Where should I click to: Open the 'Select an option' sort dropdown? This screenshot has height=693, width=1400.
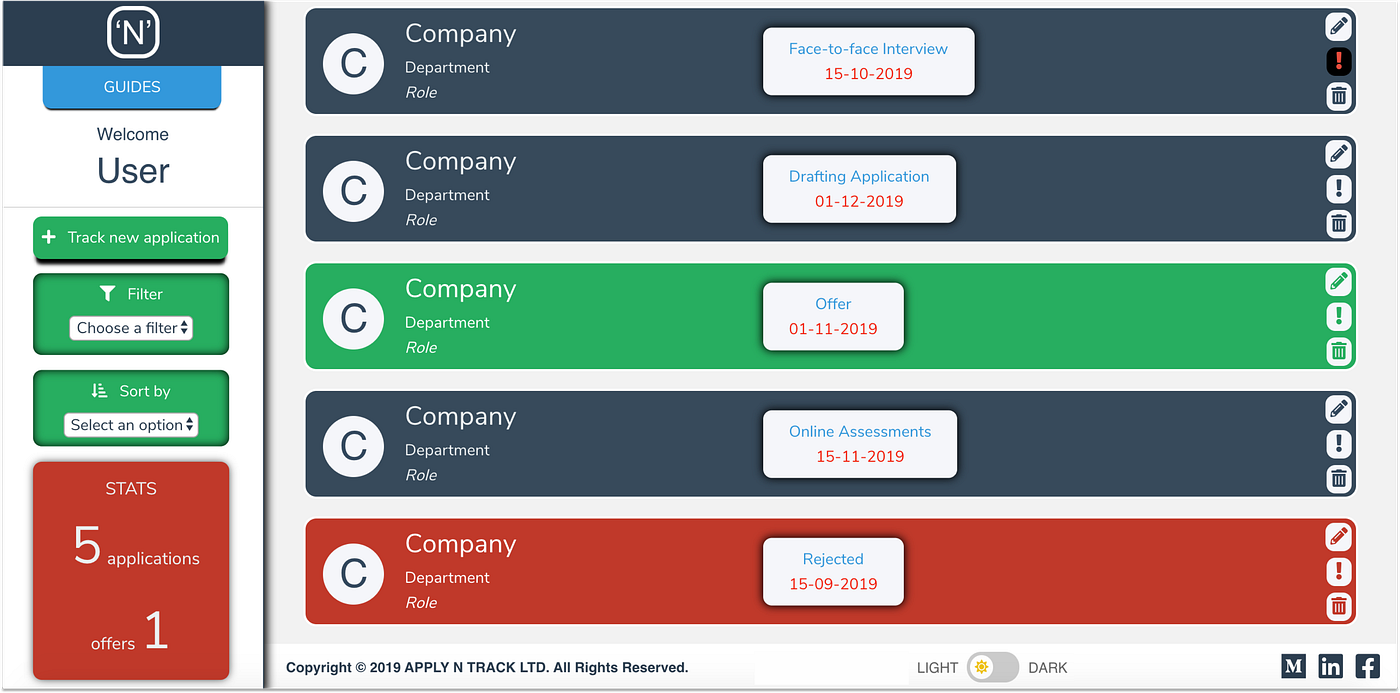[131, 424]
